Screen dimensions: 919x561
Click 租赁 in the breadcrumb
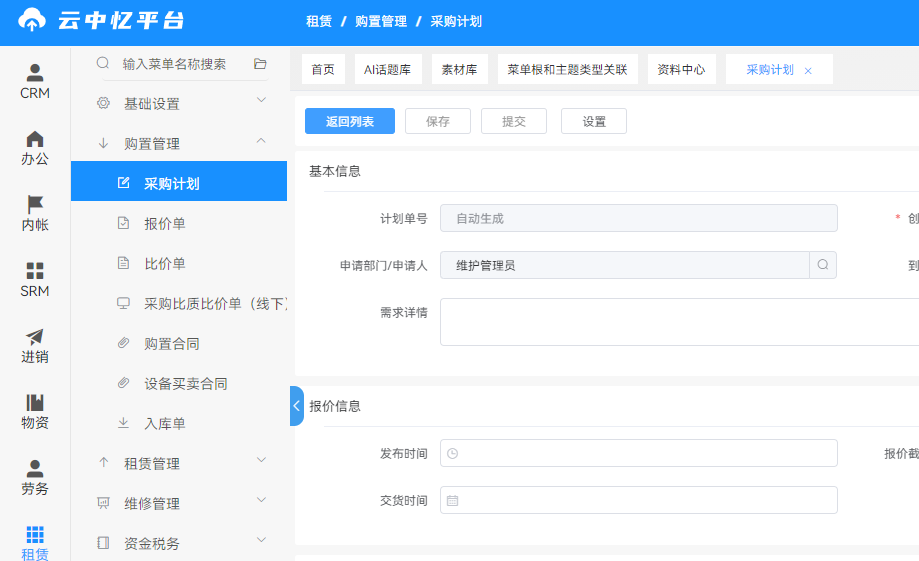319,22
